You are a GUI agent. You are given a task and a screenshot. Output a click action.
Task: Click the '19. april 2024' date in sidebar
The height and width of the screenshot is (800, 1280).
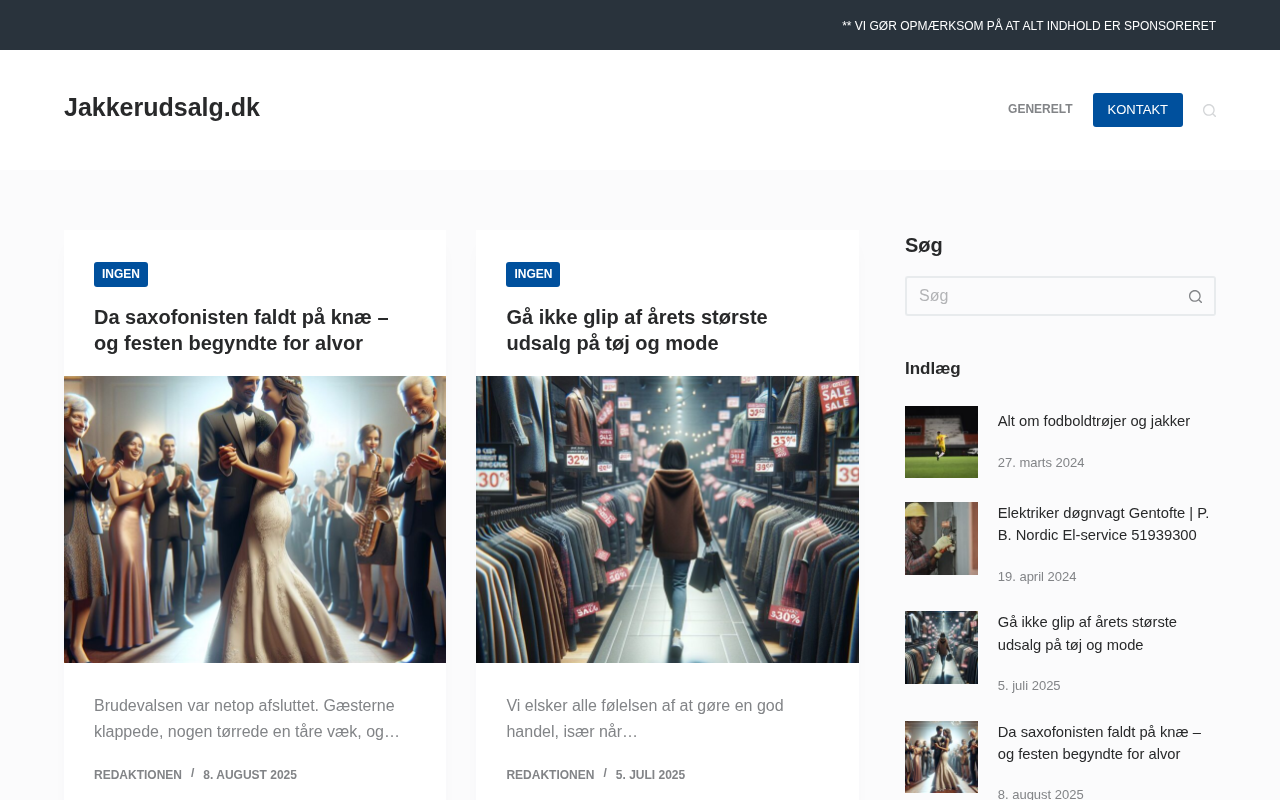[x=1037, y=577]
